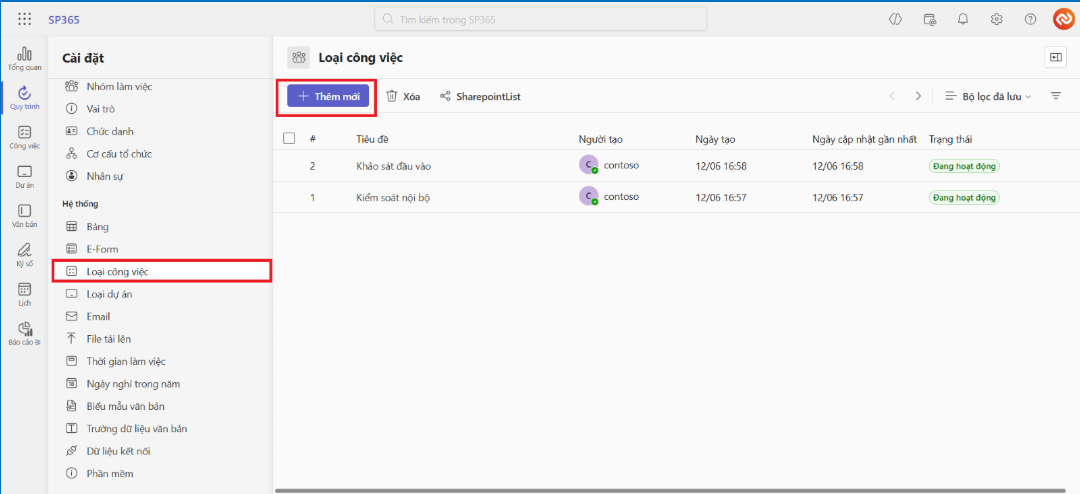The image size is (1080, 494).
Task: Open the app launcher grid icon
Action: pyautogui.click(x=25, y=19)
